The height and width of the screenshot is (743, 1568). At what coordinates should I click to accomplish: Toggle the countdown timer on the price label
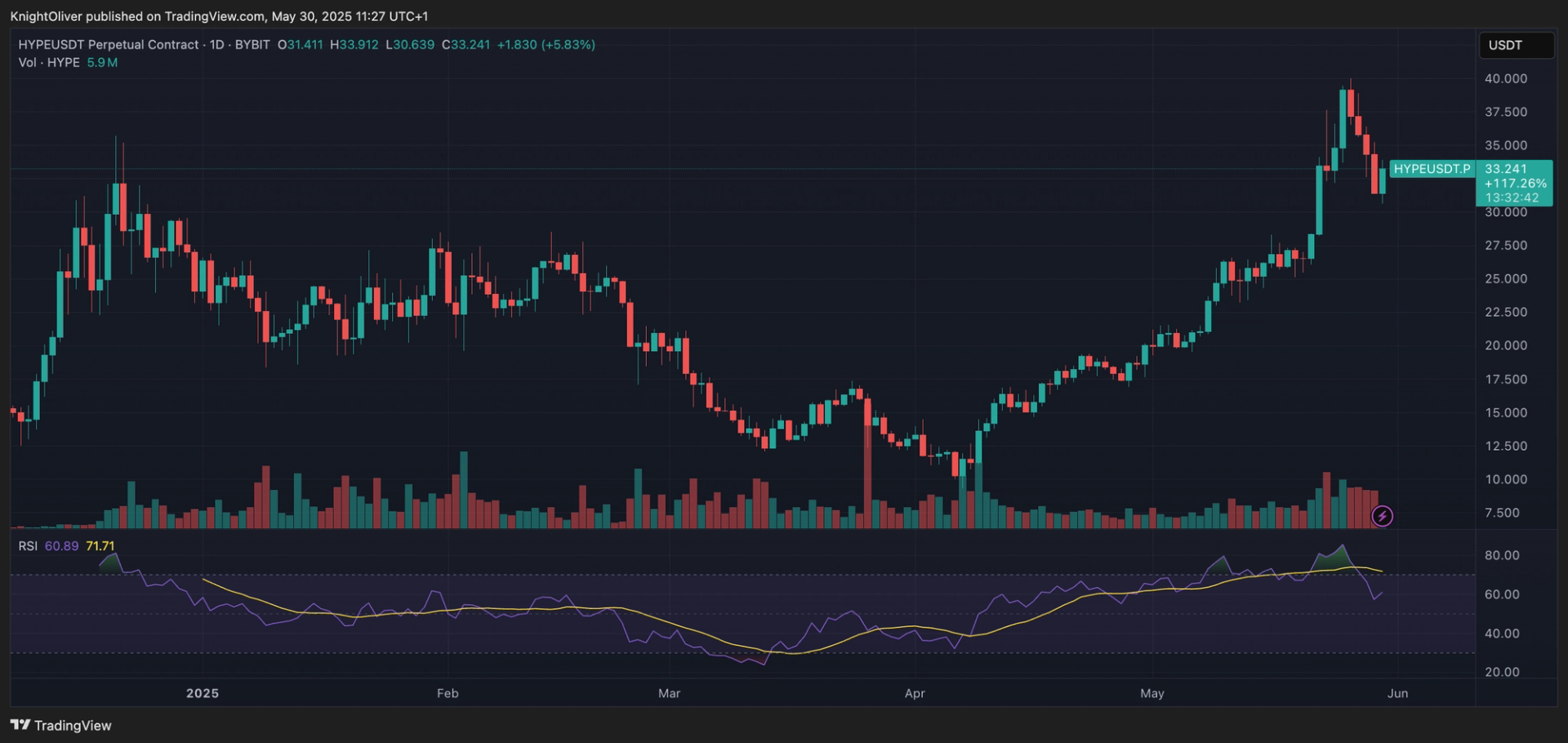1515,197
